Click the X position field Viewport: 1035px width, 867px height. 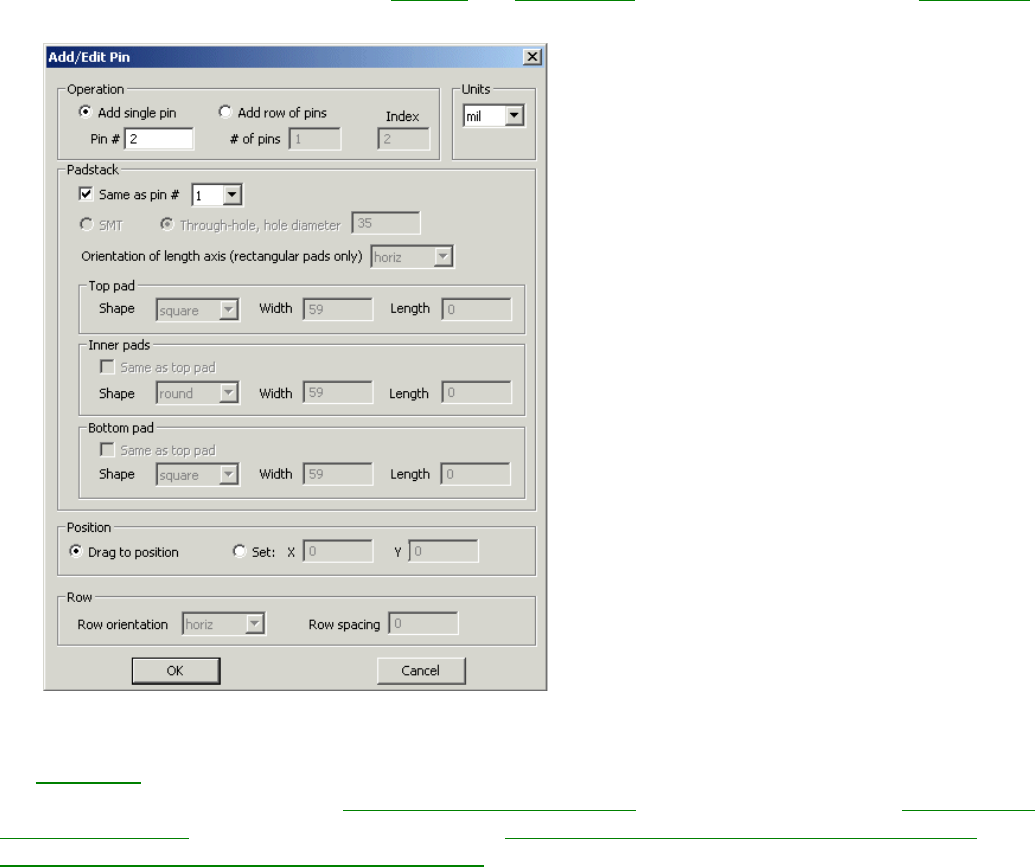[x=338, y=551]
